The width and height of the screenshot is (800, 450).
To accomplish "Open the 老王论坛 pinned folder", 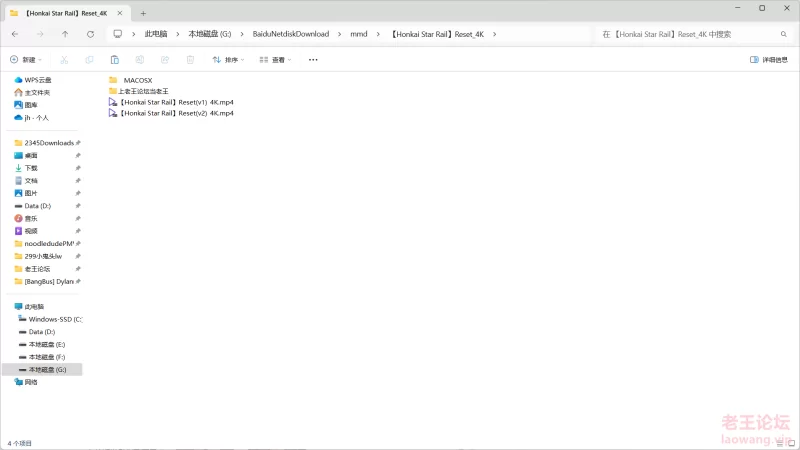I will [32, 269].
